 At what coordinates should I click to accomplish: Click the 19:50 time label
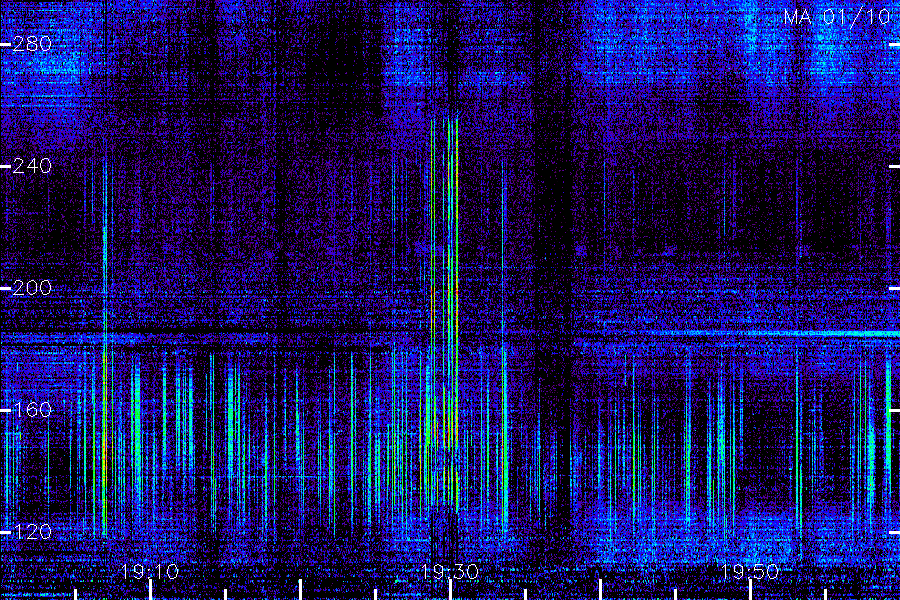coord(750,572)
